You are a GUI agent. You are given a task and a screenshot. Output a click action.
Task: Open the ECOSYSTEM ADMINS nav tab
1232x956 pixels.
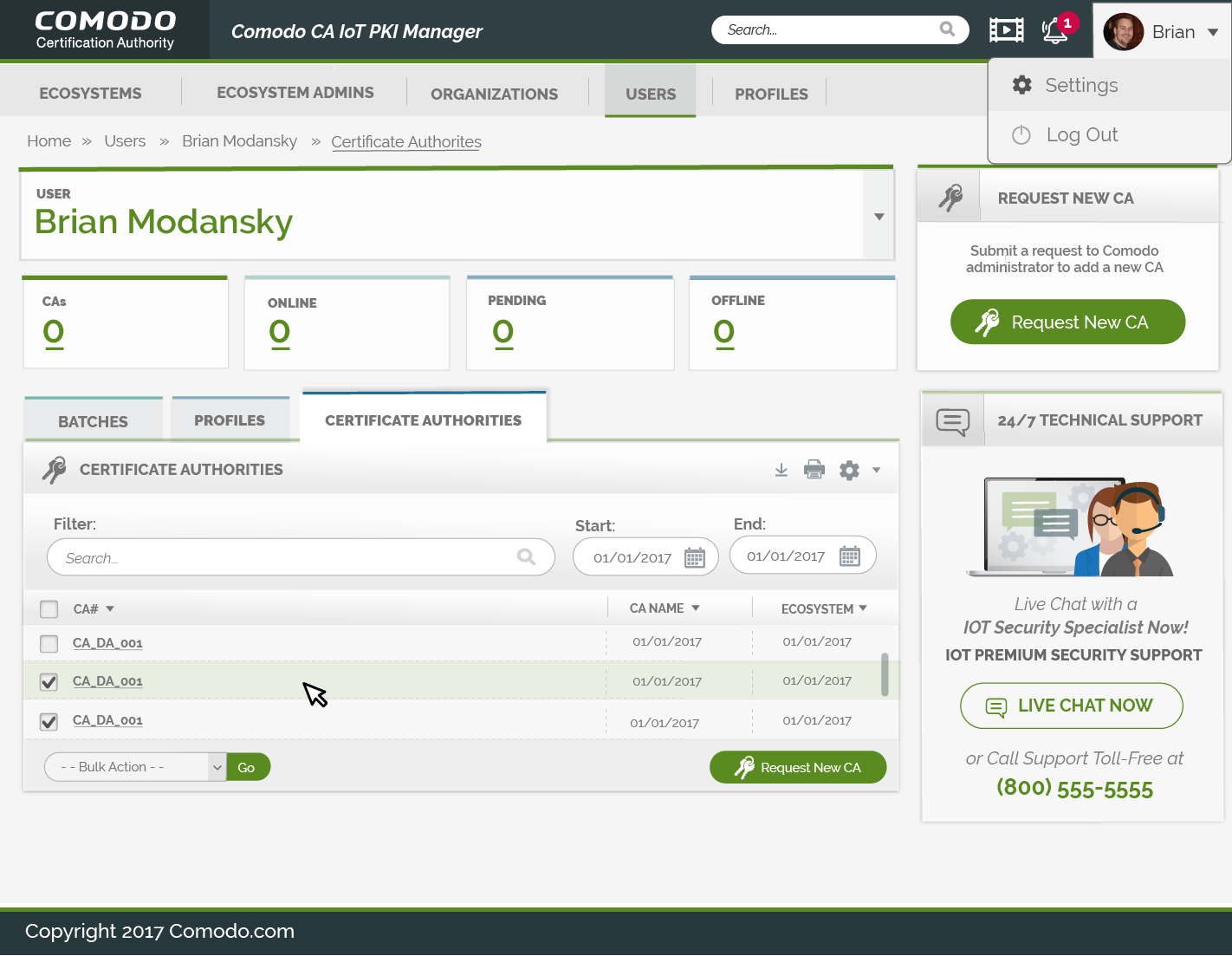[295, 93]
